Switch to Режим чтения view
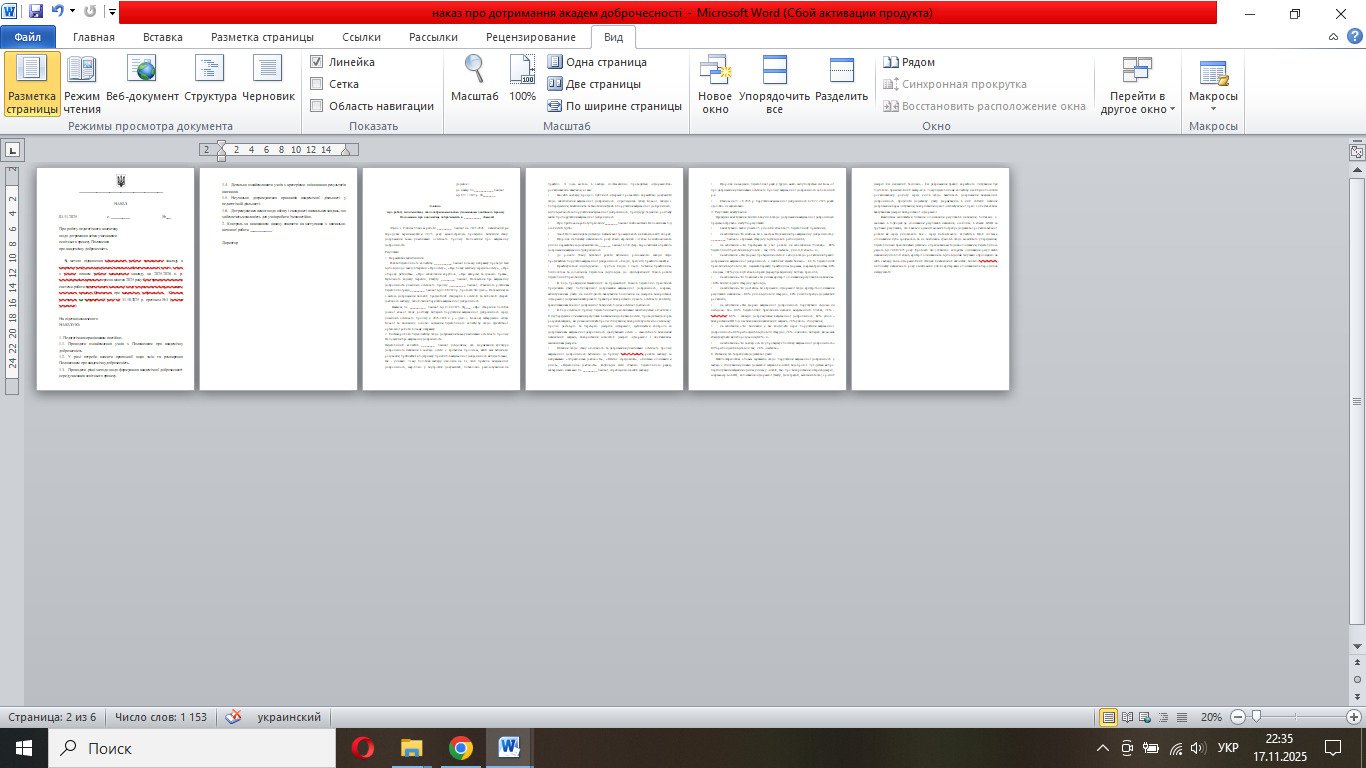1366x768 pixels. pos(82,84)
